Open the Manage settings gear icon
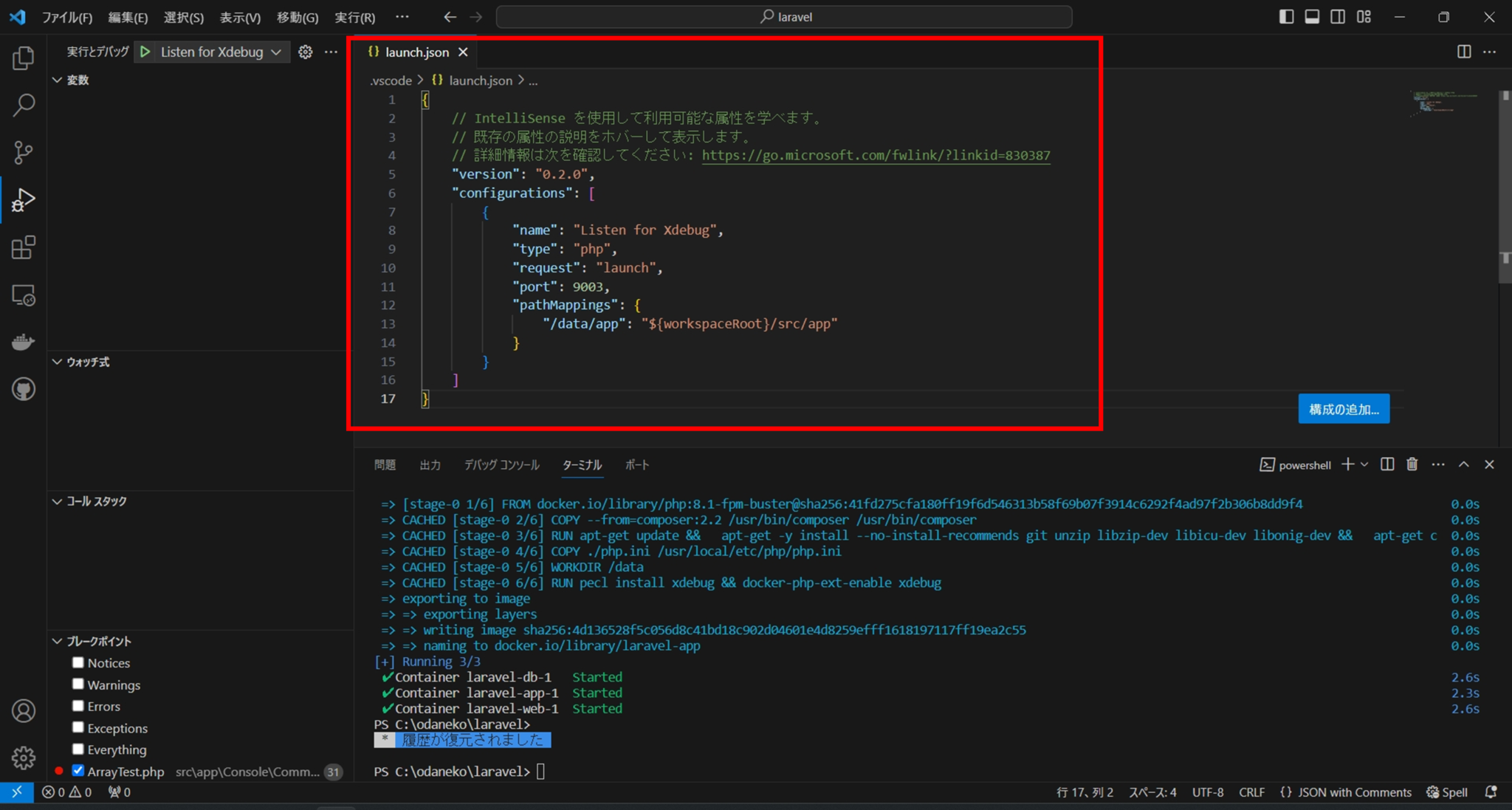Screen dimensions: 1512x810 [x=23, y=758]
